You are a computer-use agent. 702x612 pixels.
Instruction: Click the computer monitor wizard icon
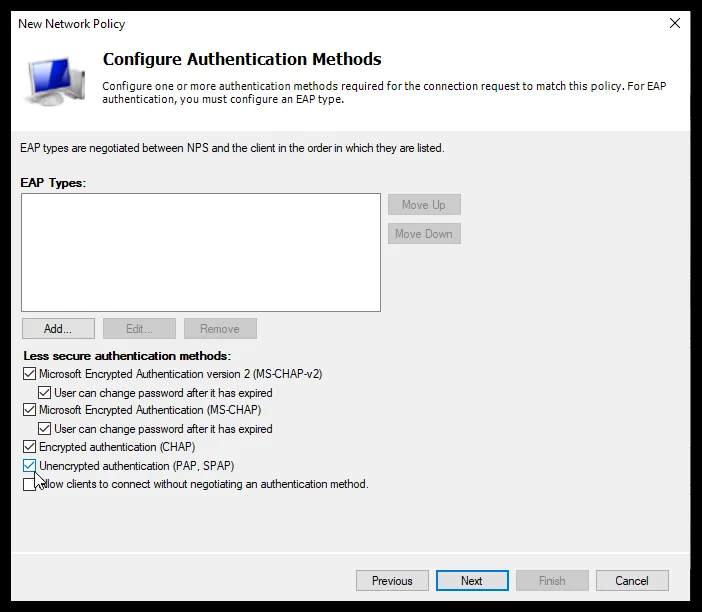[x=55, y=81]
